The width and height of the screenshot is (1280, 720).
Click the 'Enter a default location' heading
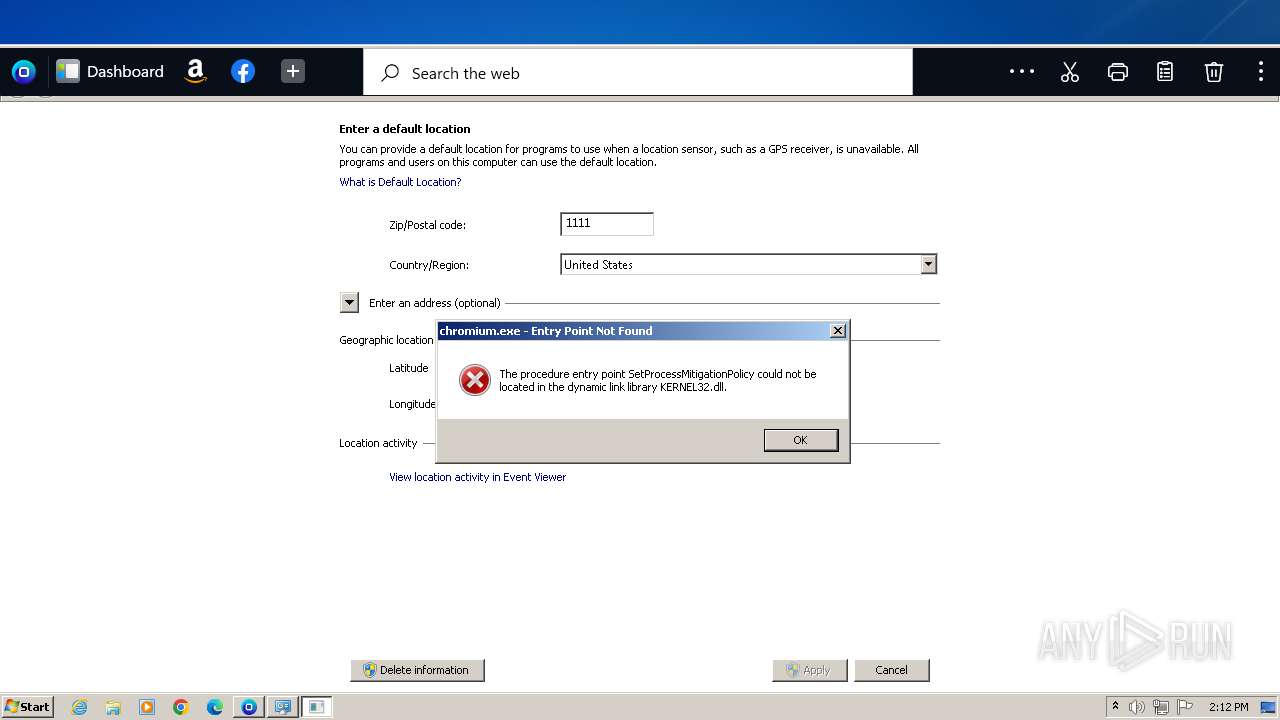coord(405,129)
